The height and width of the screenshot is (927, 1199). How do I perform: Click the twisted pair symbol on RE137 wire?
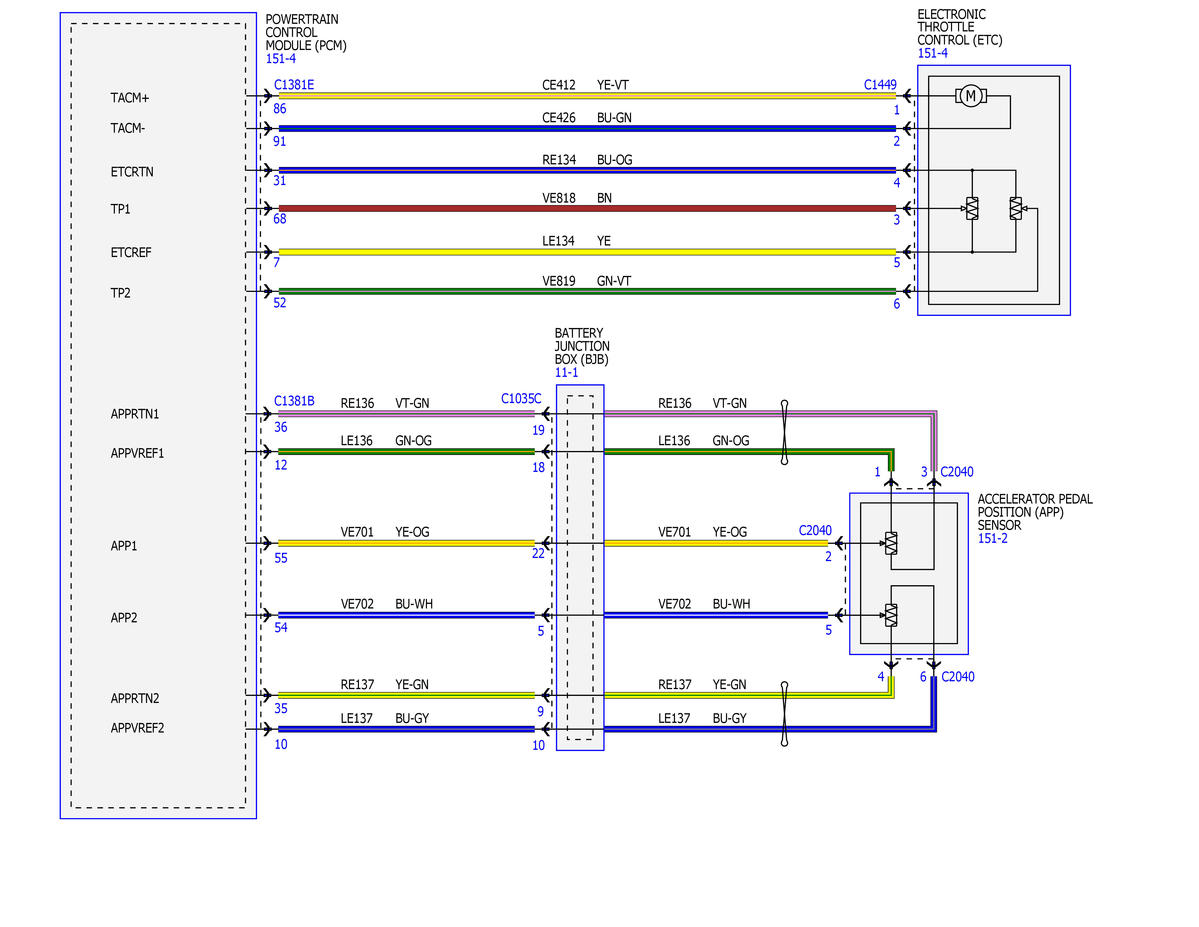[x=785, y=714]
